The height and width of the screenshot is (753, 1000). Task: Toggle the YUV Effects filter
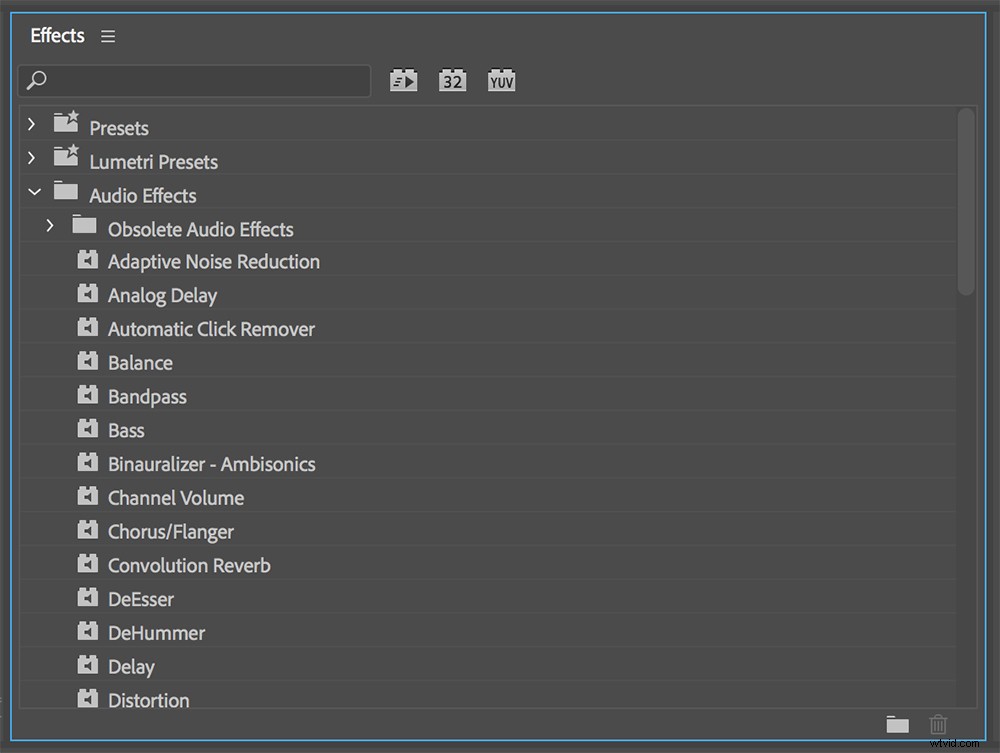(501, 81)
